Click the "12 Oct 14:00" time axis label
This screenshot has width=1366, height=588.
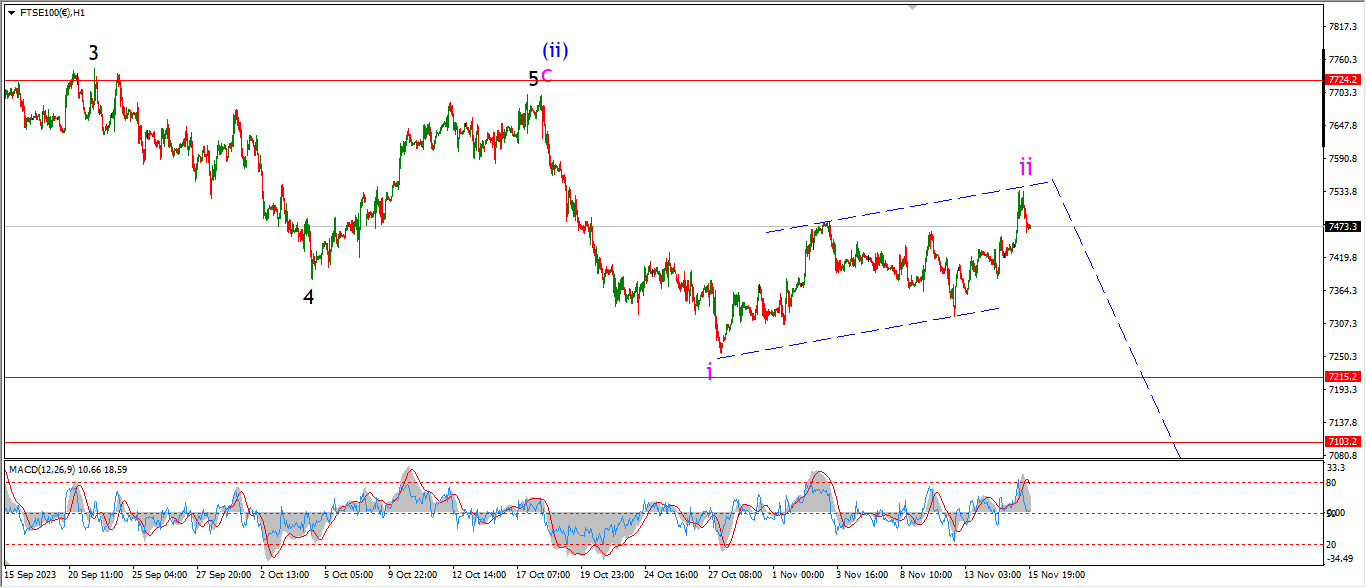(x=480, y=575)
